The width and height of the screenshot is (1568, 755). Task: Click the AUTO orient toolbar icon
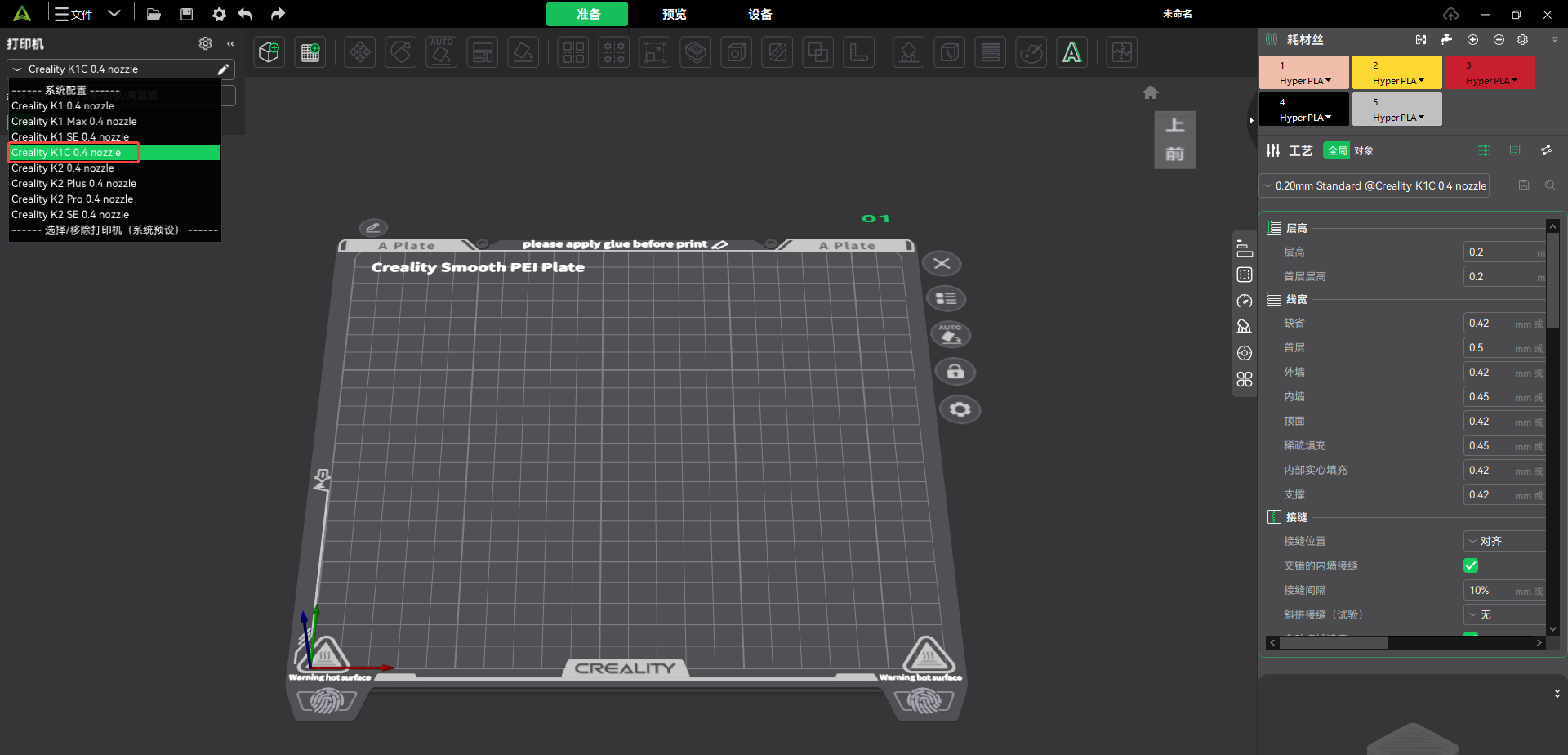(x=442, y=53)
